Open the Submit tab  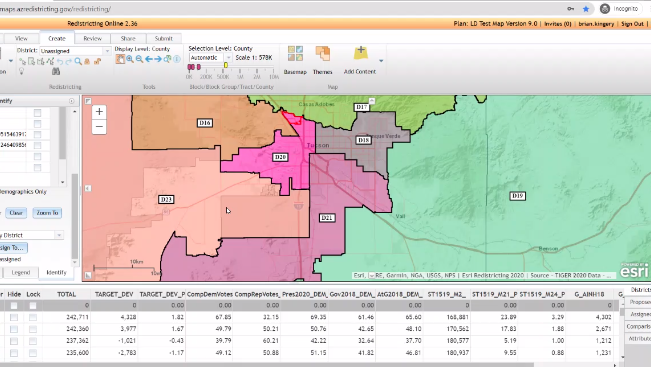[x=164, y=38]
